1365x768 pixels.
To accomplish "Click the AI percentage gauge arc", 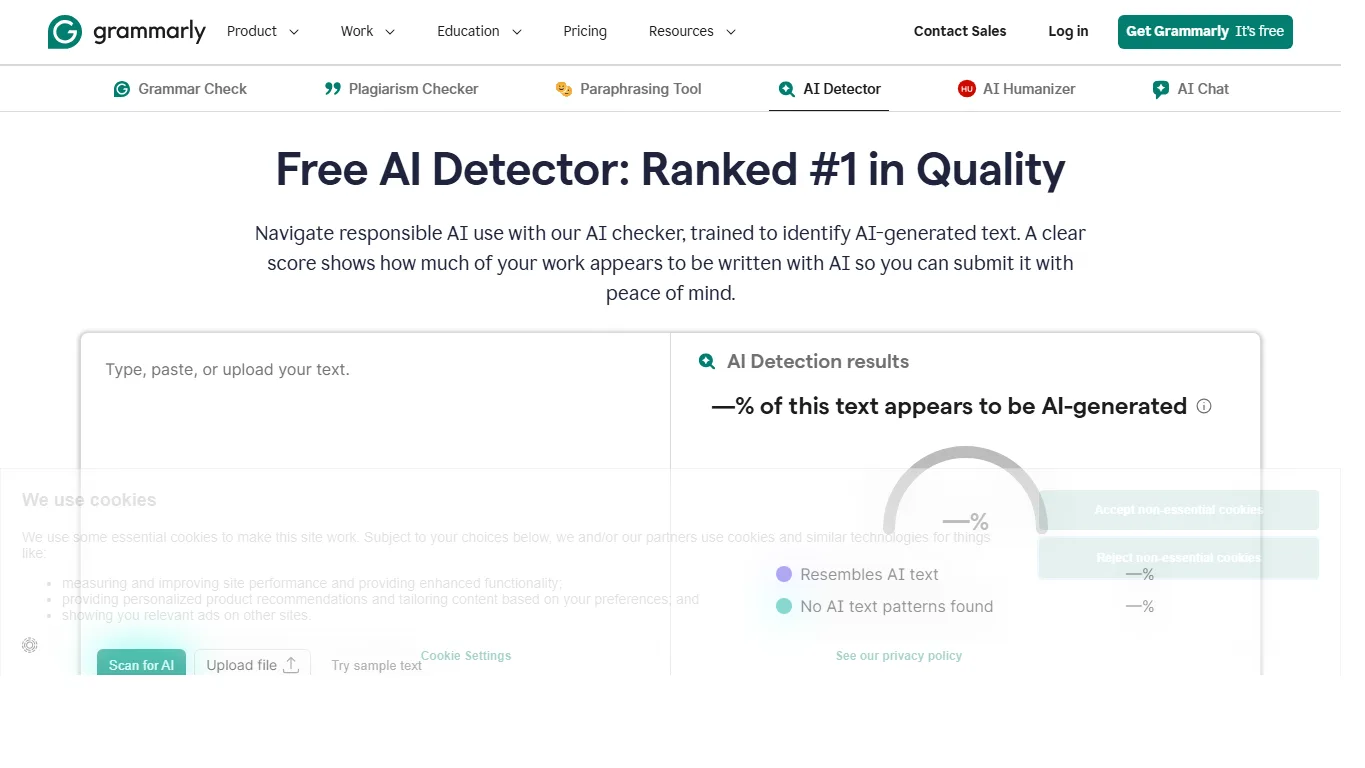I will [x=965, y=489].
